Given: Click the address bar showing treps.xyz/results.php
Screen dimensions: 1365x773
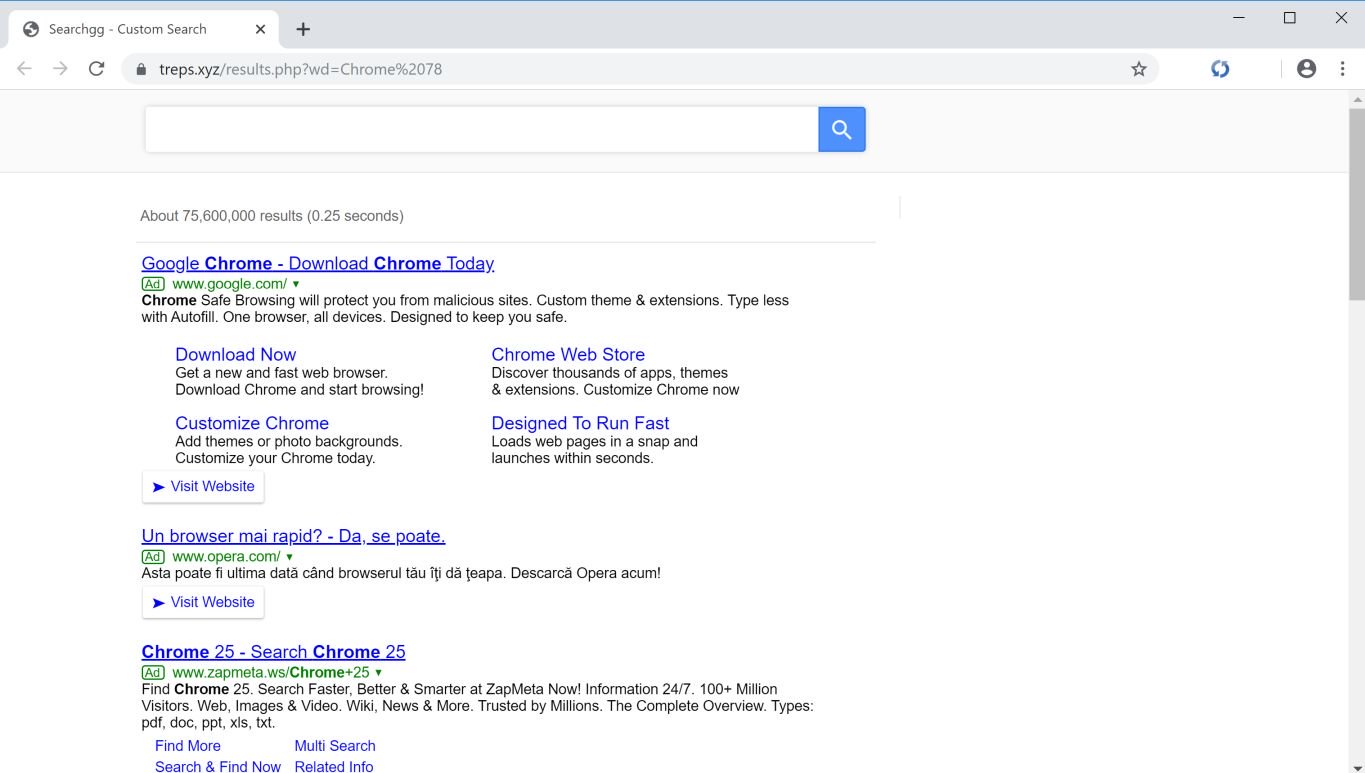Looking at the screenshot, I should pos(640,69).
